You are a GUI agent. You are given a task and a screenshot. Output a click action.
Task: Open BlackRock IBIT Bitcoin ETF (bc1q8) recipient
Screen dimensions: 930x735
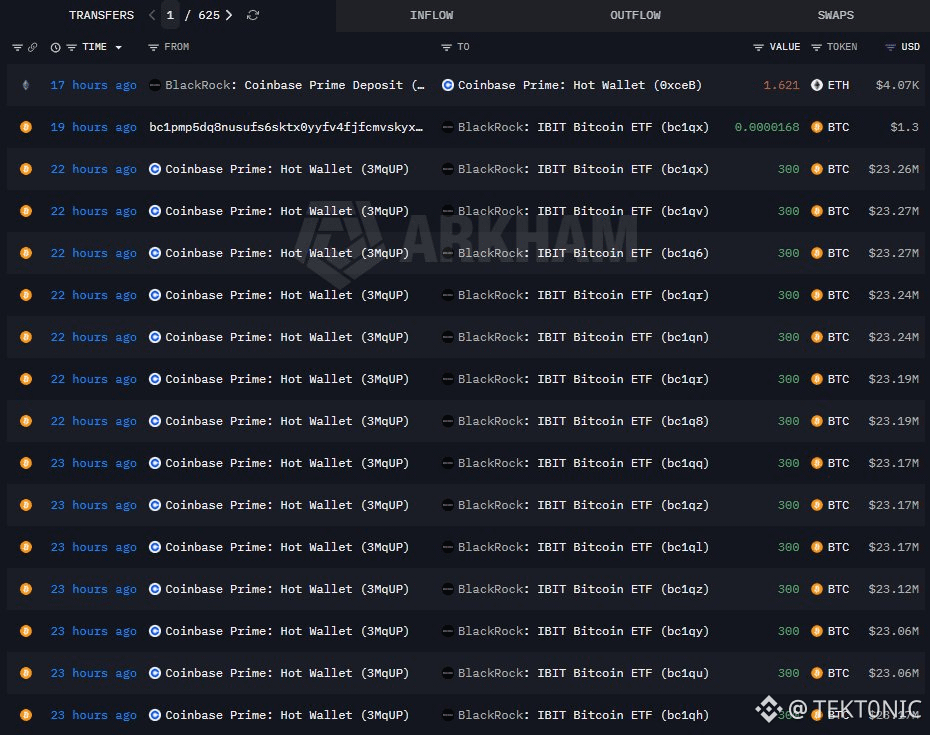[583, 421]
